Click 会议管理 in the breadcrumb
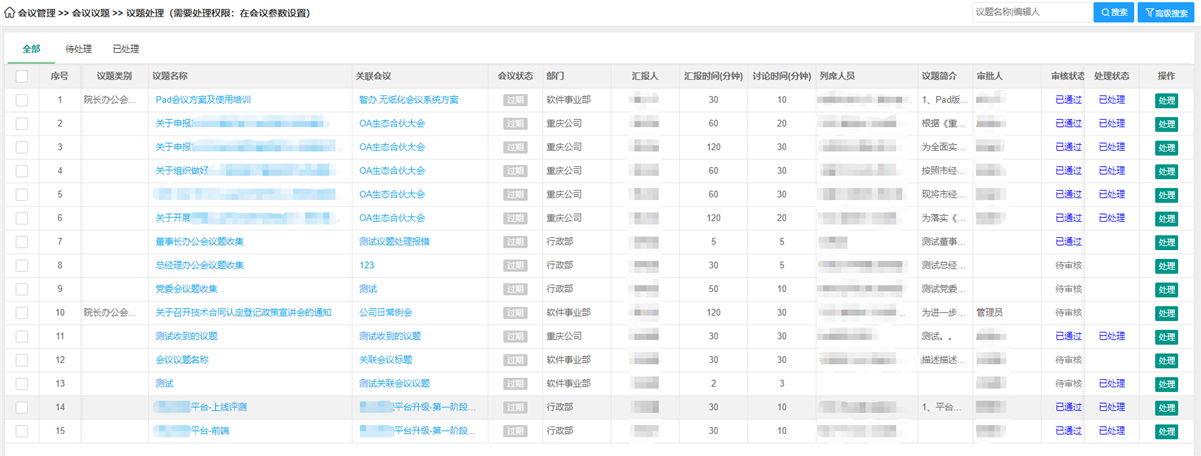The width and height of the screenshot is (1201, 456). pyautogui.click(x=36, y=13)
